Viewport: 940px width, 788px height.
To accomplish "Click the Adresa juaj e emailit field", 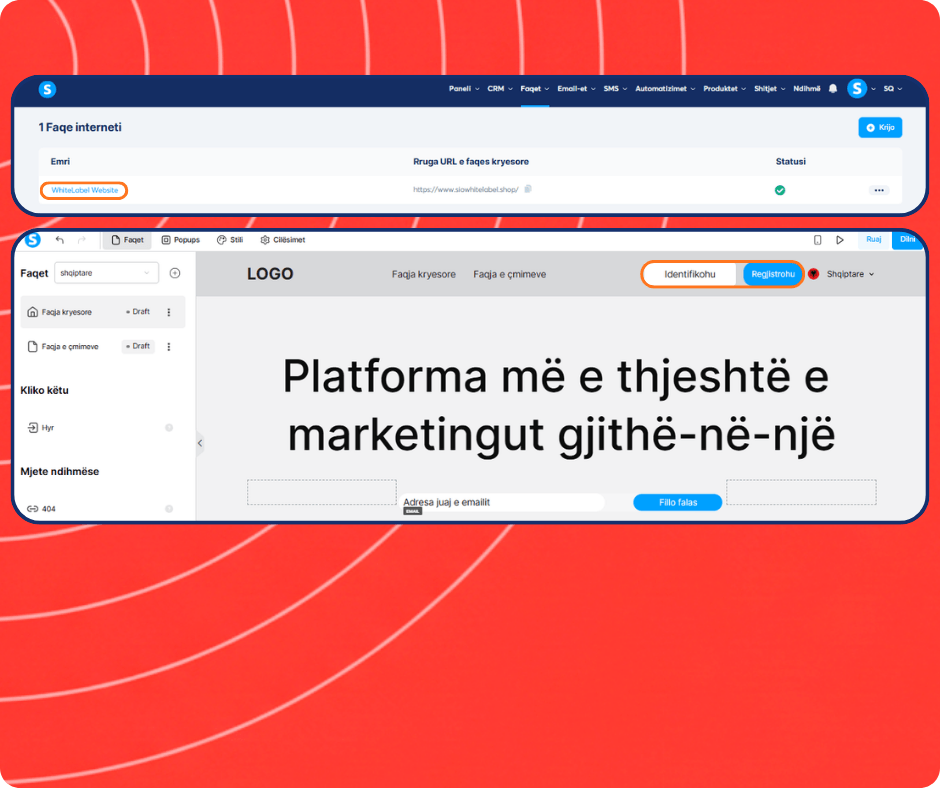I will point(501,503).
